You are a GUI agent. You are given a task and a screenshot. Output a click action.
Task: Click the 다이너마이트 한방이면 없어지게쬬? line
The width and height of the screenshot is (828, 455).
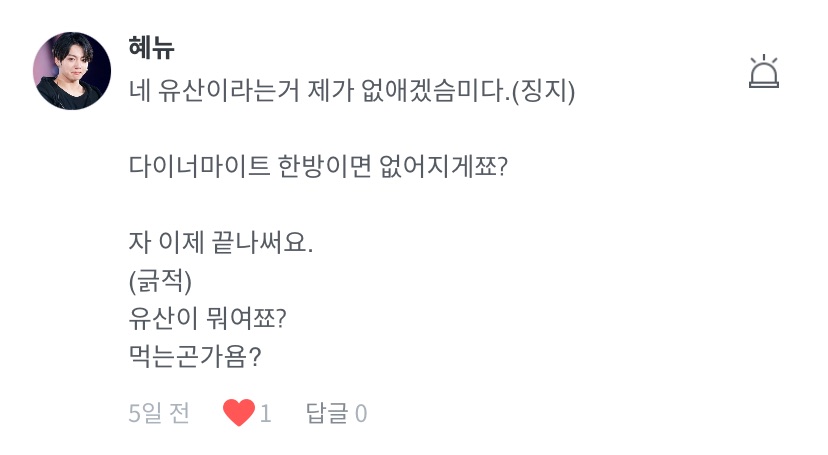(x=320, y=166)
